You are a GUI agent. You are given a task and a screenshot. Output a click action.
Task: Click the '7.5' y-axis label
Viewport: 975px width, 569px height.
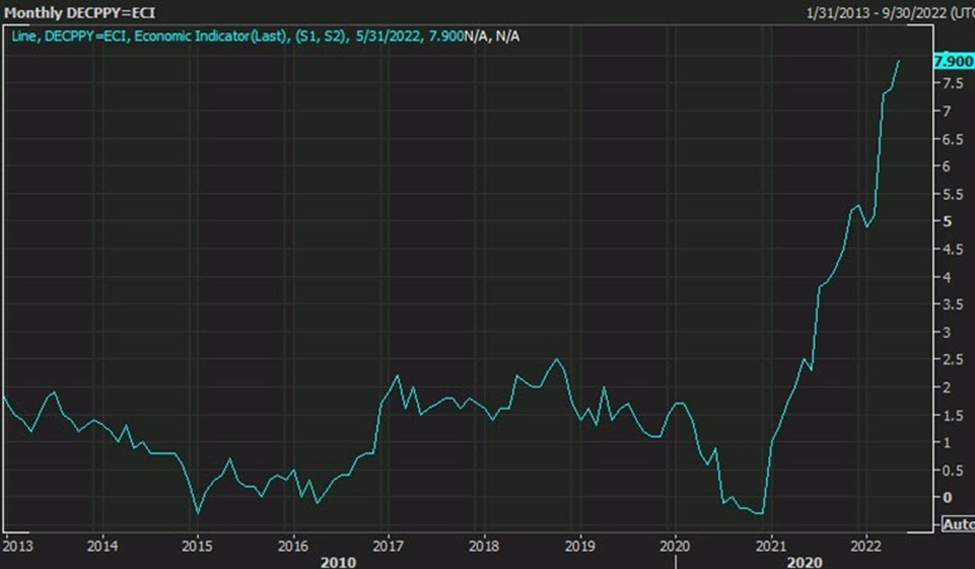click(x=953, y=83)
